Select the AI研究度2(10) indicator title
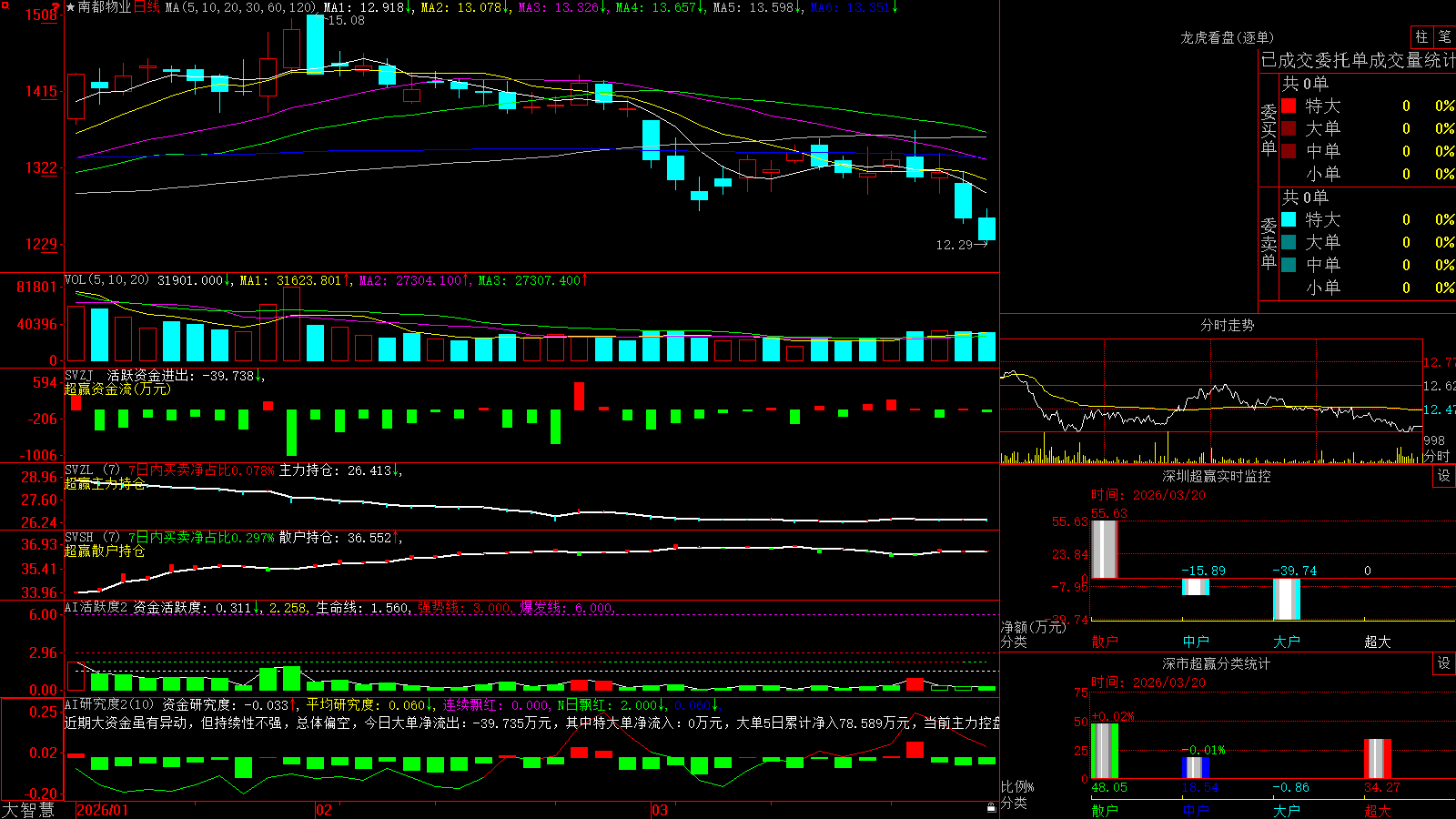The height and width of the screenshot is (819, 1456). point(109,704)
